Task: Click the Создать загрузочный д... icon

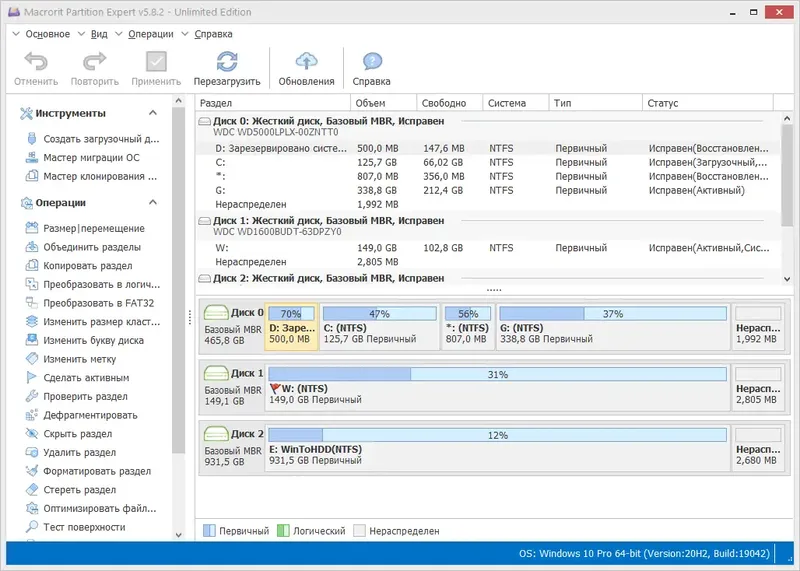Action: [x=32, y=139]
